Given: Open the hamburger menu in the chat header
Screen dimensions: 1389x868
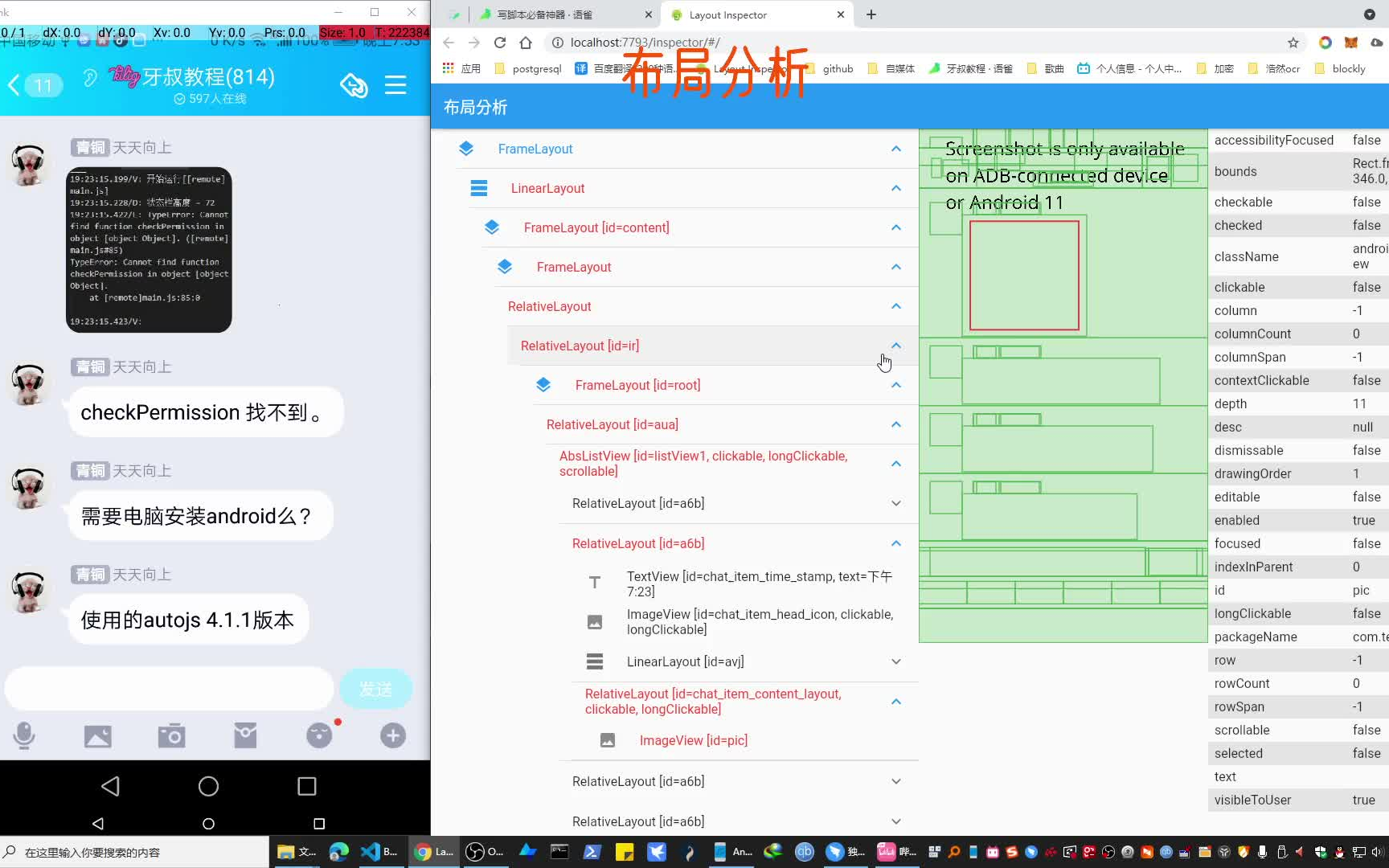Looking at the screenshot, I should [395, 84].
